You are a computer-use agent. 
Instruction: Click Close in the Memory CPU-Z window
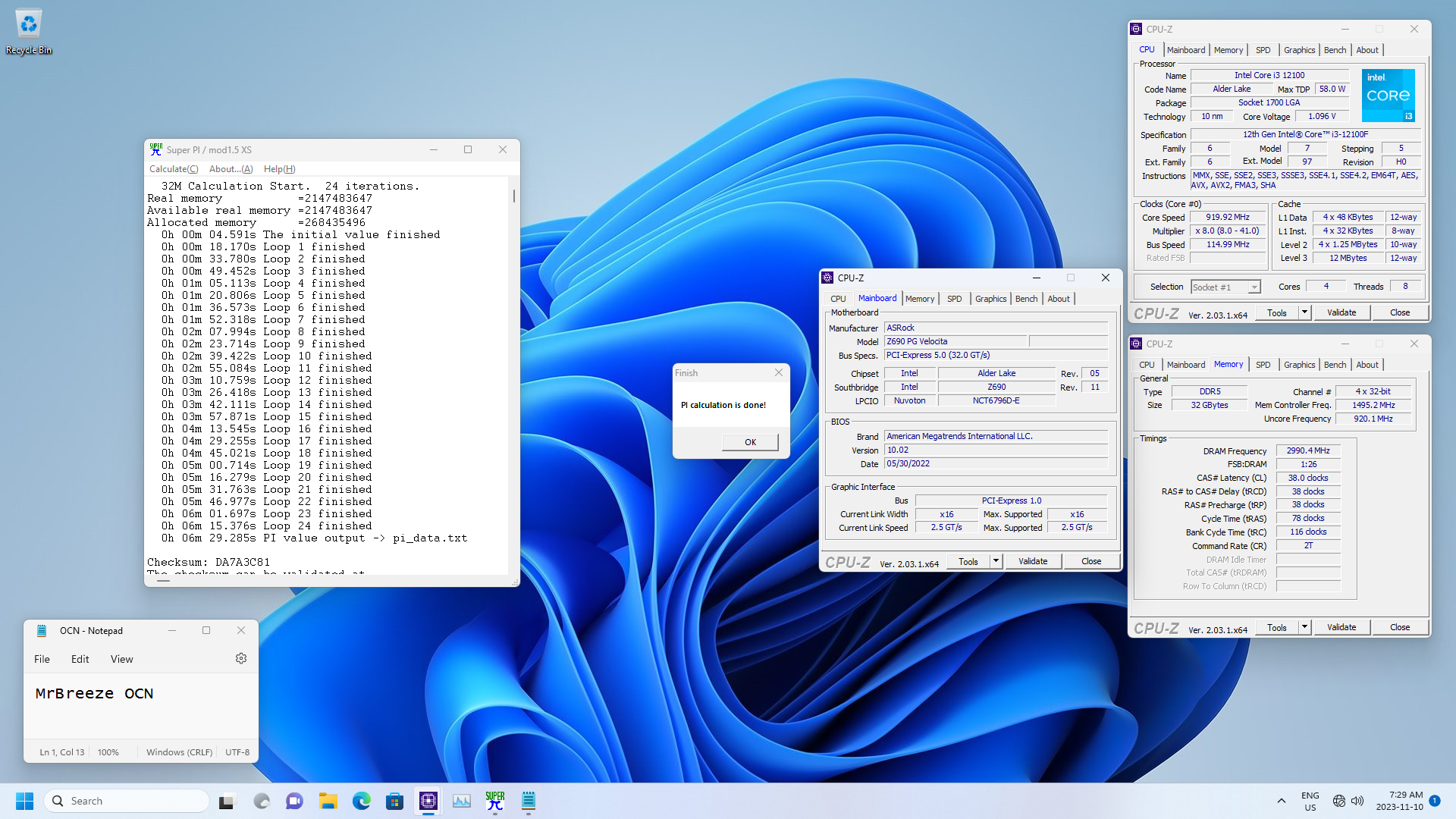(1400, 627)
